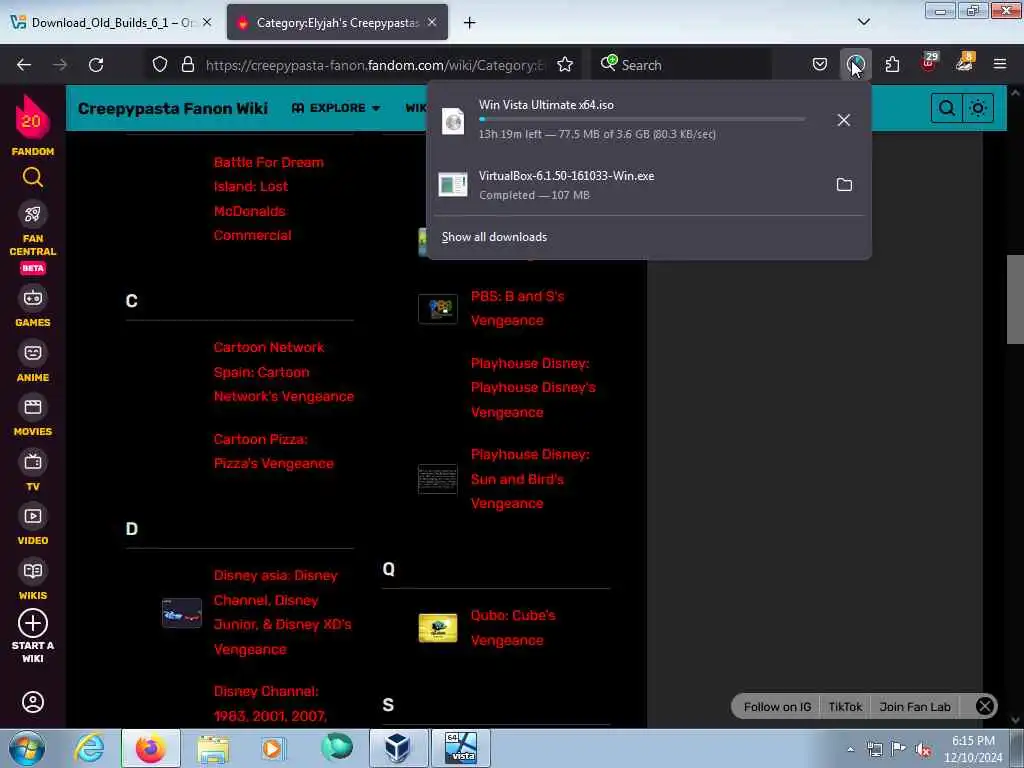Viewport: 1024px width, 768px height.
Task: Show hidden system tray icons
Action: 850,749
